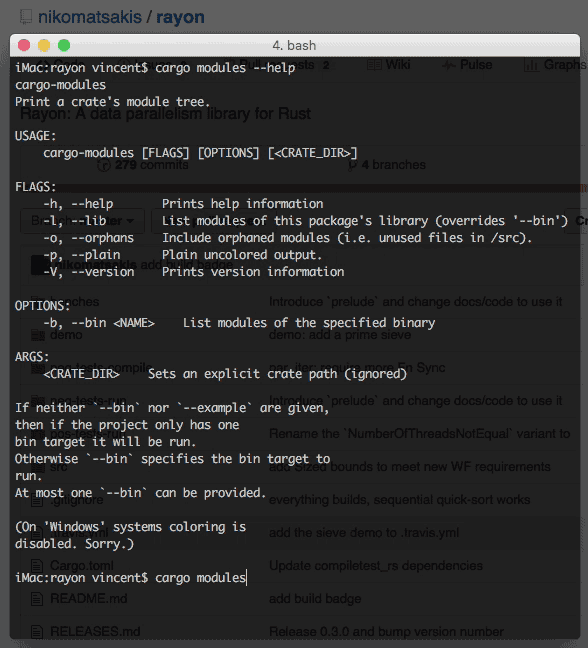
Task: Click the neg-tests-compile folder icon in GitHub
Action: (38, 368)
